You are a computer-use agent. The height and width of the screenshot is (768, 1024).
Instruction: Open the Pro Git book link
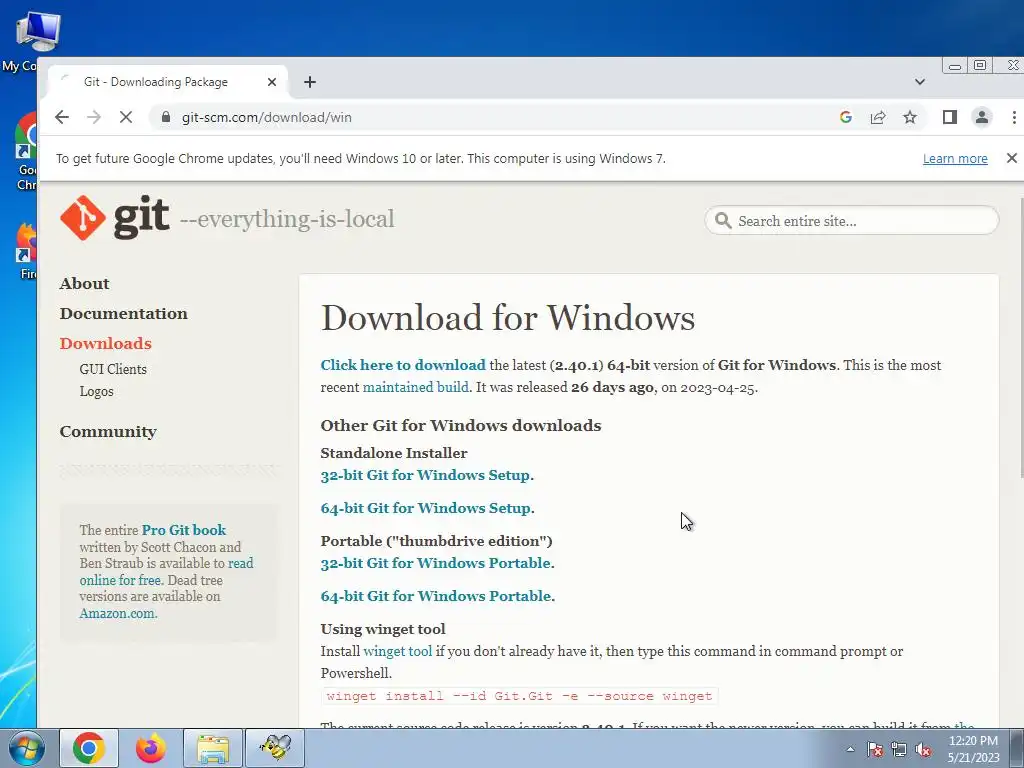[184, 530]
